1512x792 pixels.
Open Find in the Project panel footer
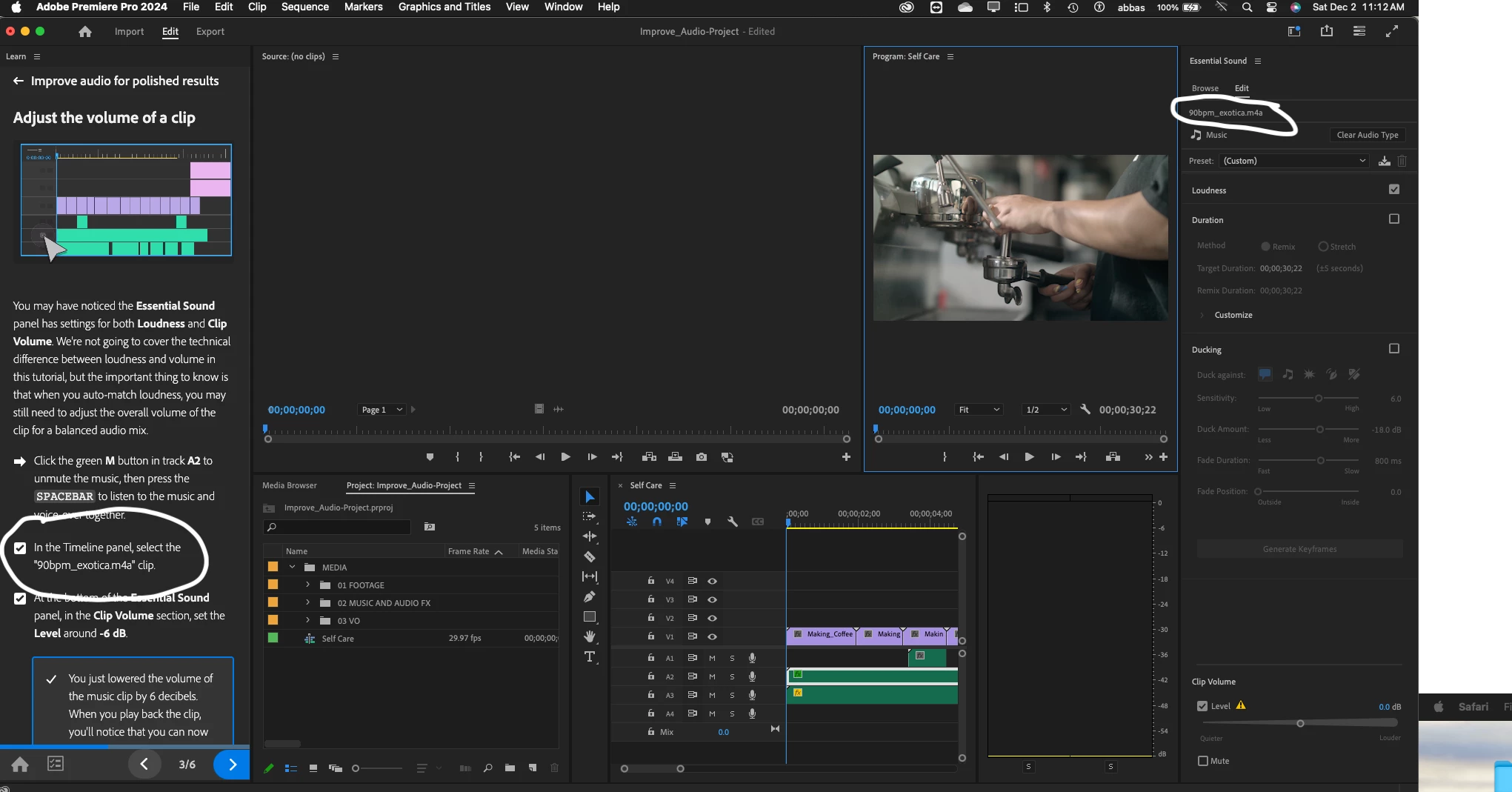pos(487,768)
